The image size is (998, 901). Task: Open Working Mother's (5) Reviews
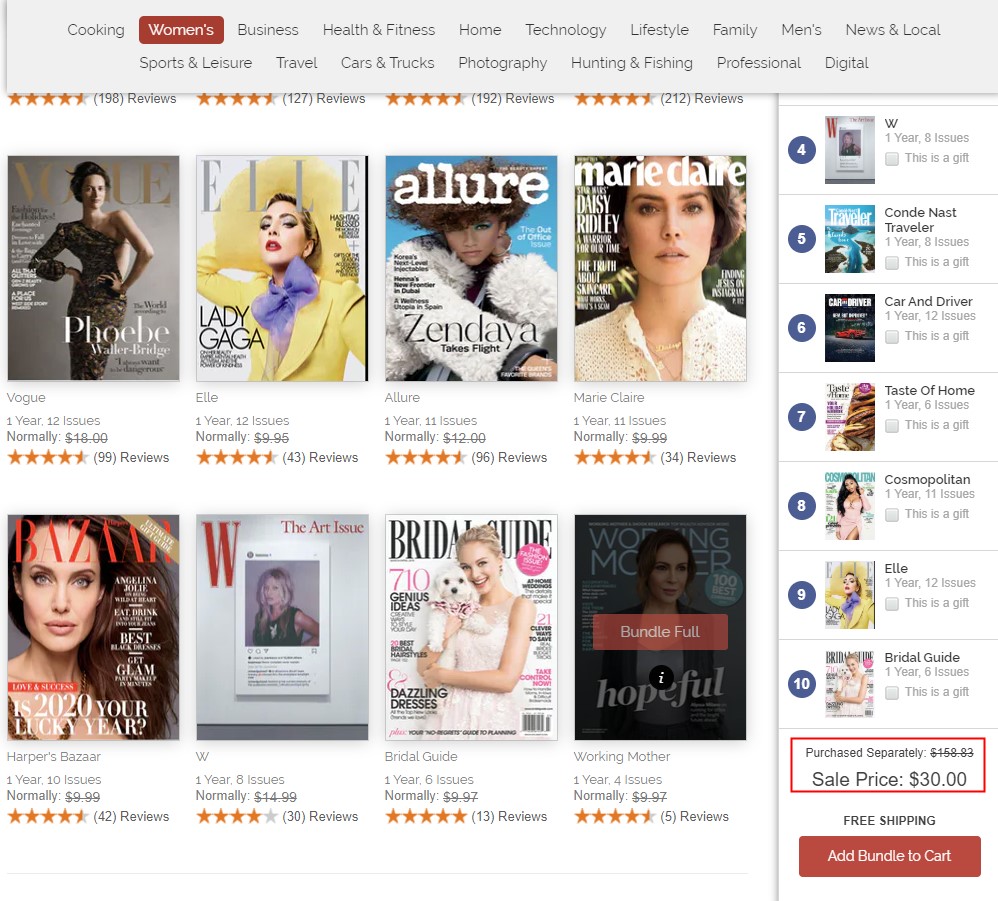click(x=651, y=816)
